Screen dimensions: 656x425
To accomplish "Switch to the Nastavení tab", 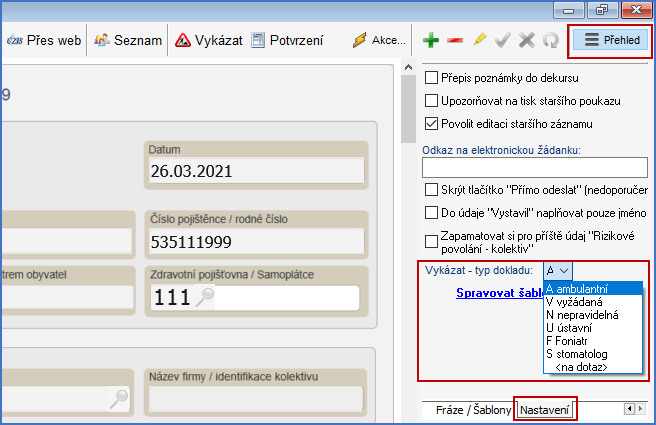I will pos(546,410).
